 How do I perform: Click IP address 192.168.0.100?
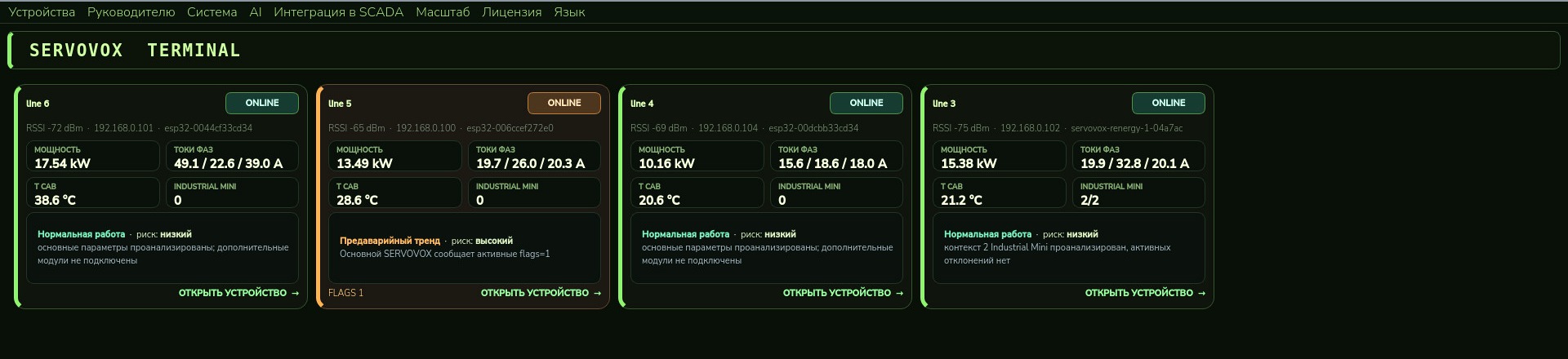coord(425,128)
